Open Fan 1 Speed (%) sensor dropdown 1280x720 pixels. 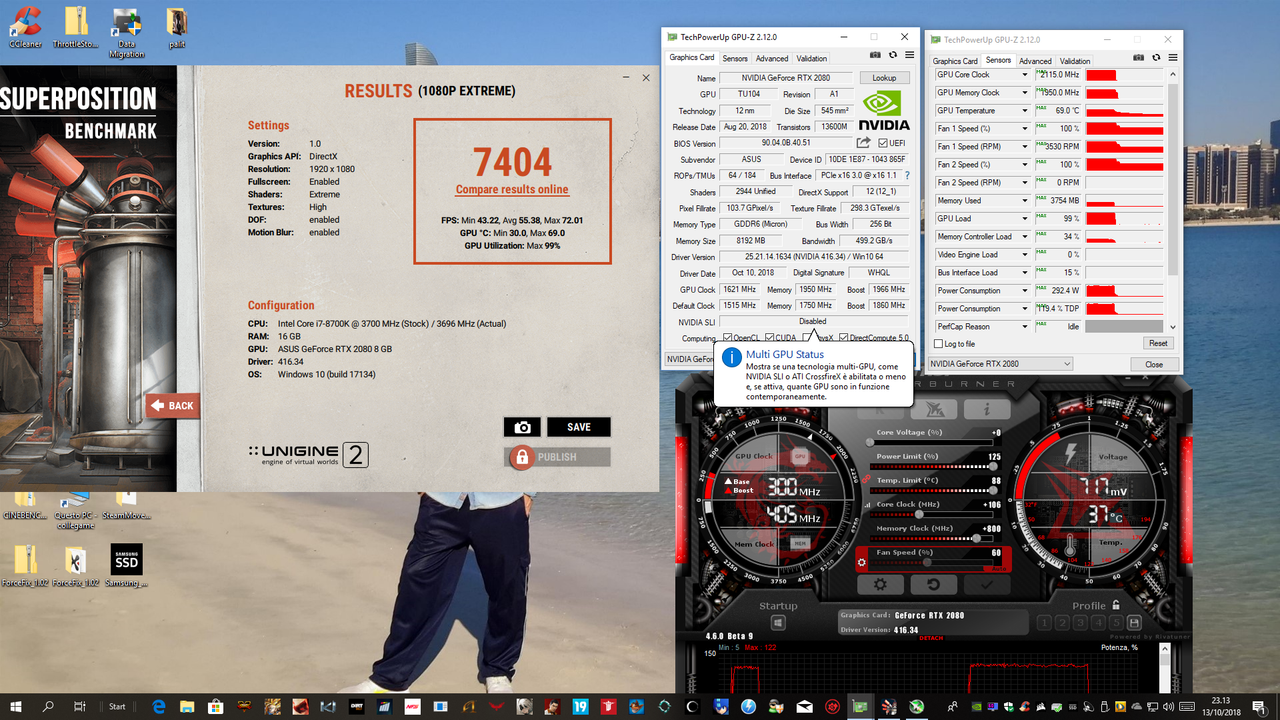(1024, 129)
